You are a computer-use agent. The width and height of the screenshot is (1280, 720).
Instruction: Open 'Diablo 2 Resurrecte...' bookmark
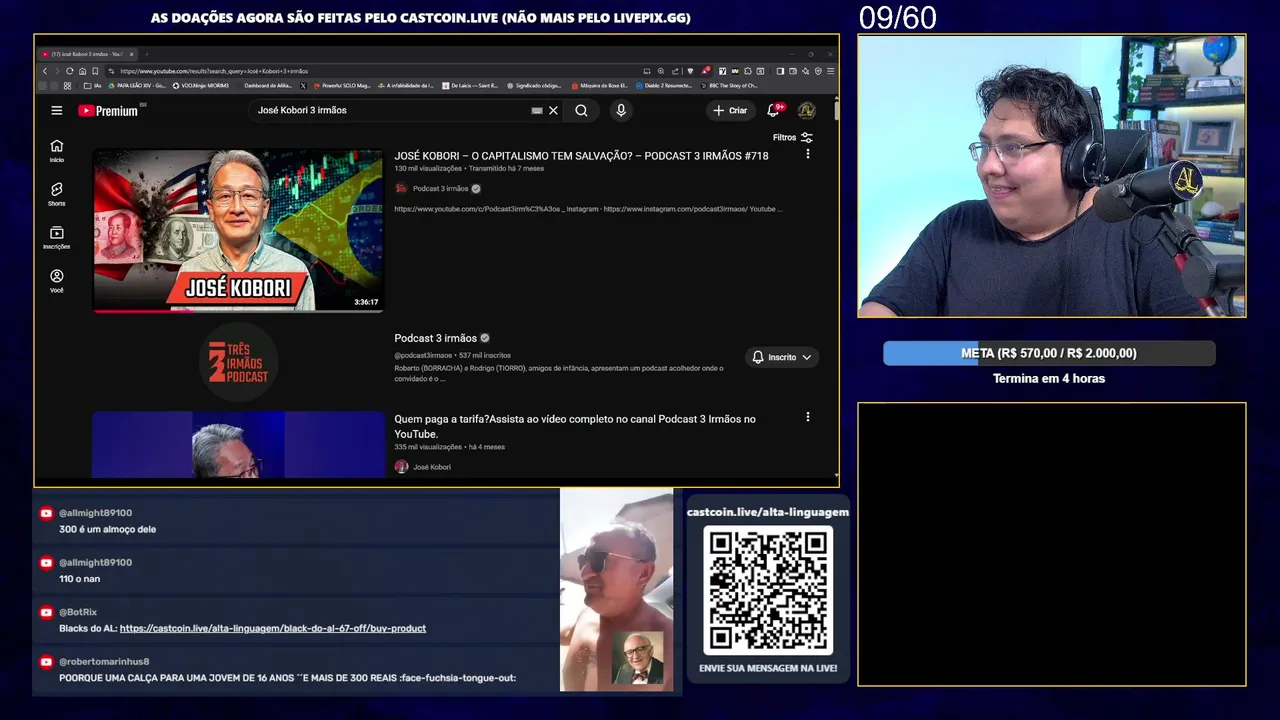[x=663, y=86]
